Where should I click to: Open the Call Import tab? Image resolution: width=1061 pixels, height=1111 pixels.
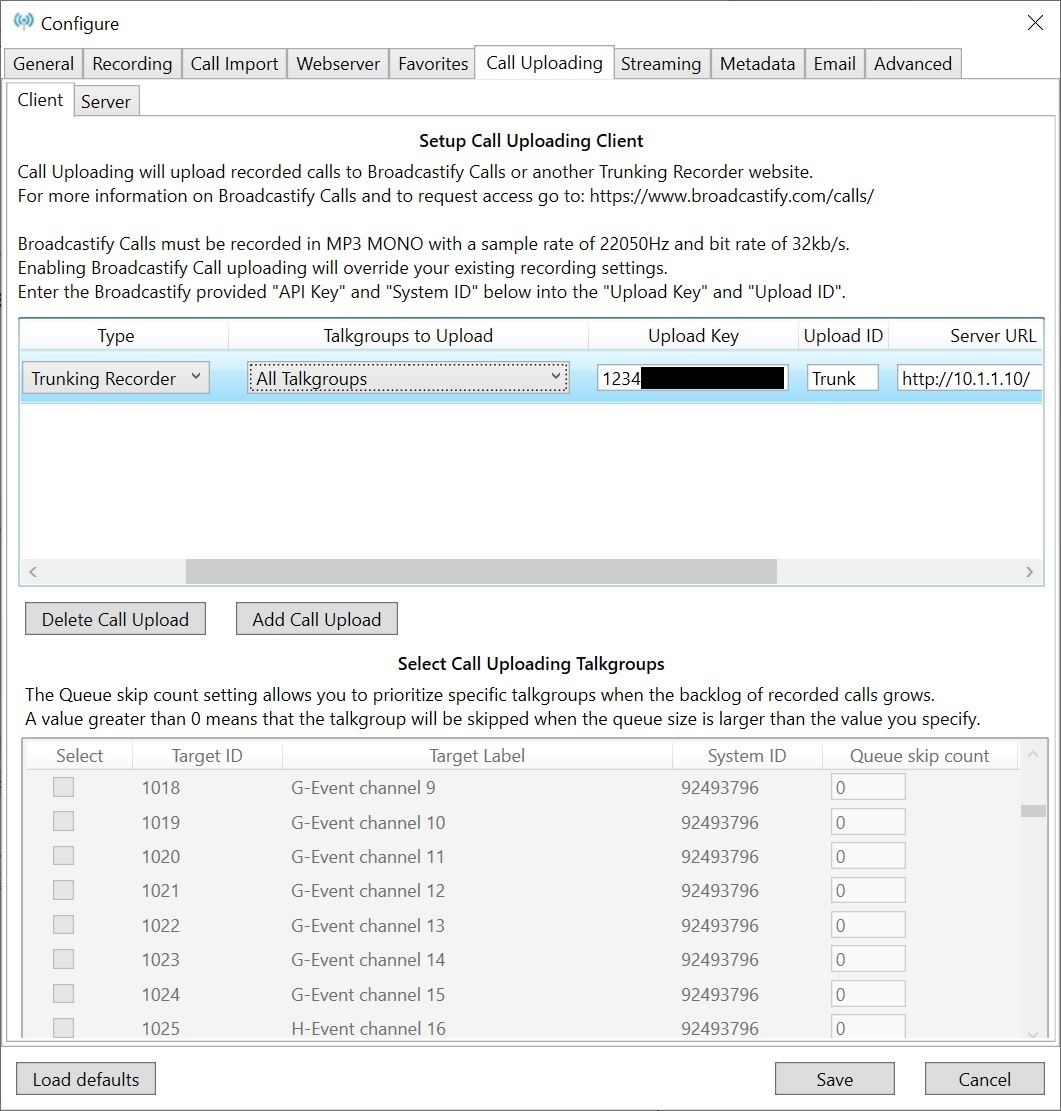point(235,64)
